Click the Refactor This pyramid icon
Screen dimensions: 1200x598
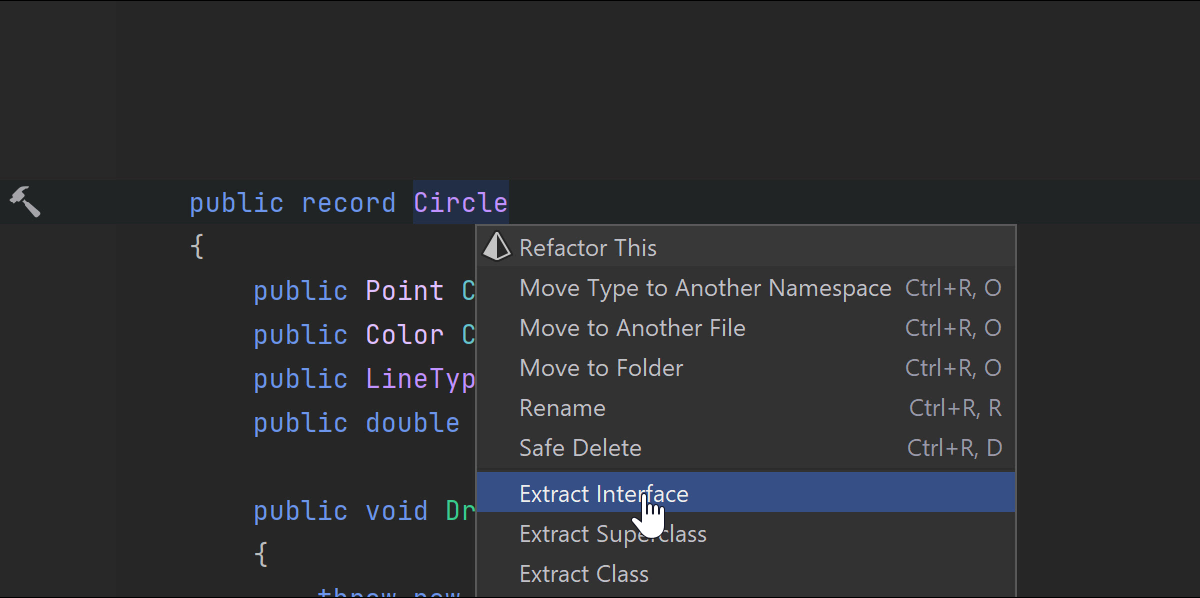pos(496,247)
